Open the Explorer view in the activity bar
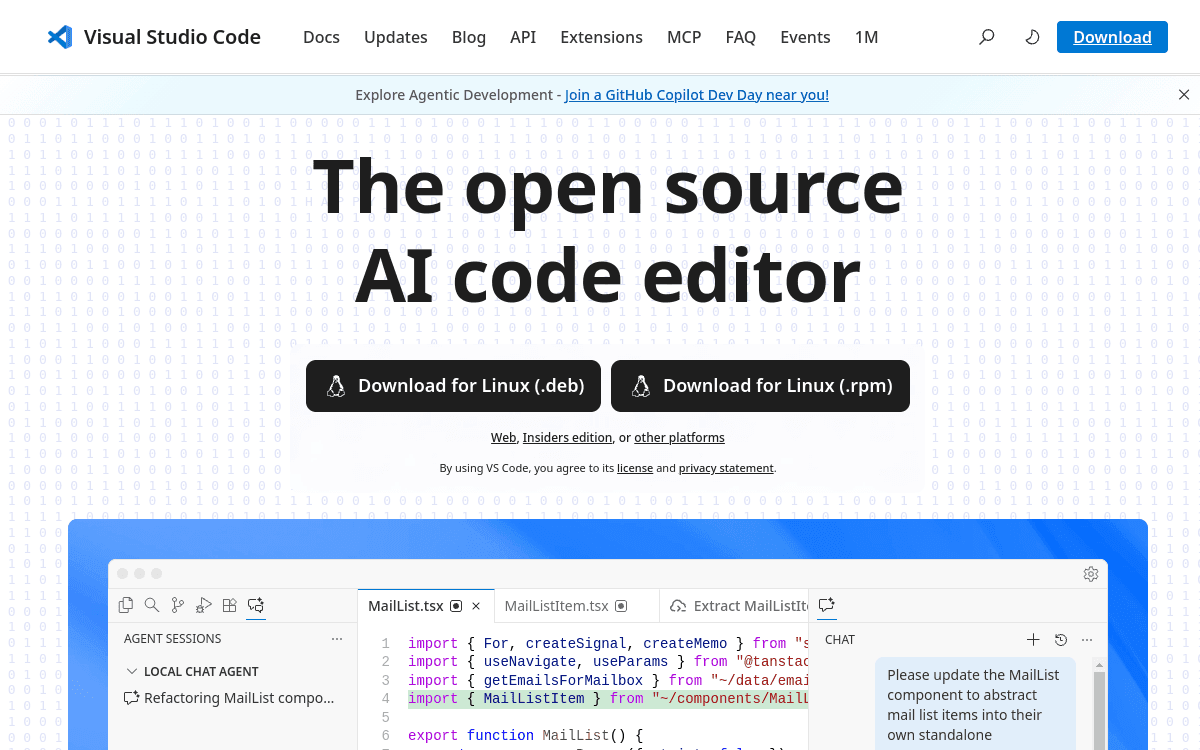The image size is (1200, 750). click(x=126, y=605)
